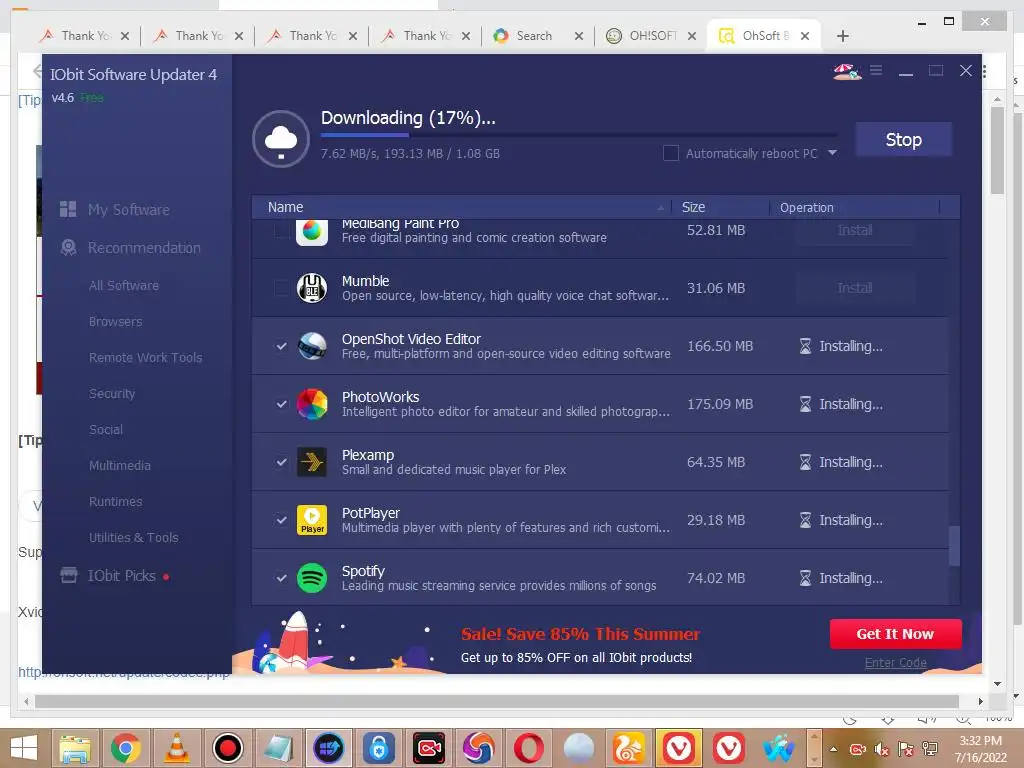Screen dimensions: 1024x768
Task: Click the Action Center flag tray icon
Action: (905, 749)
